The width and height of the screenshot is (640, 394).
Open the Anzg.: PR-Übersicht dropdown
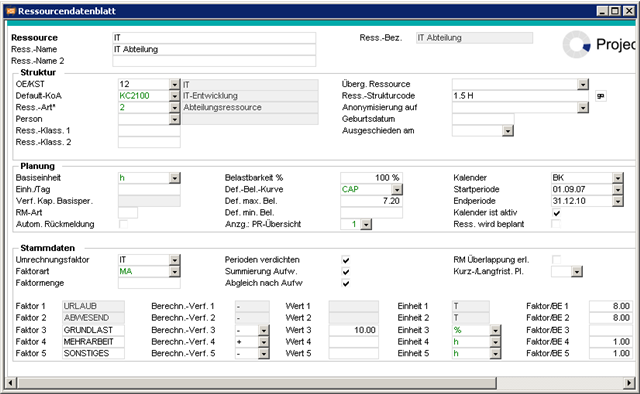[366, 225]
